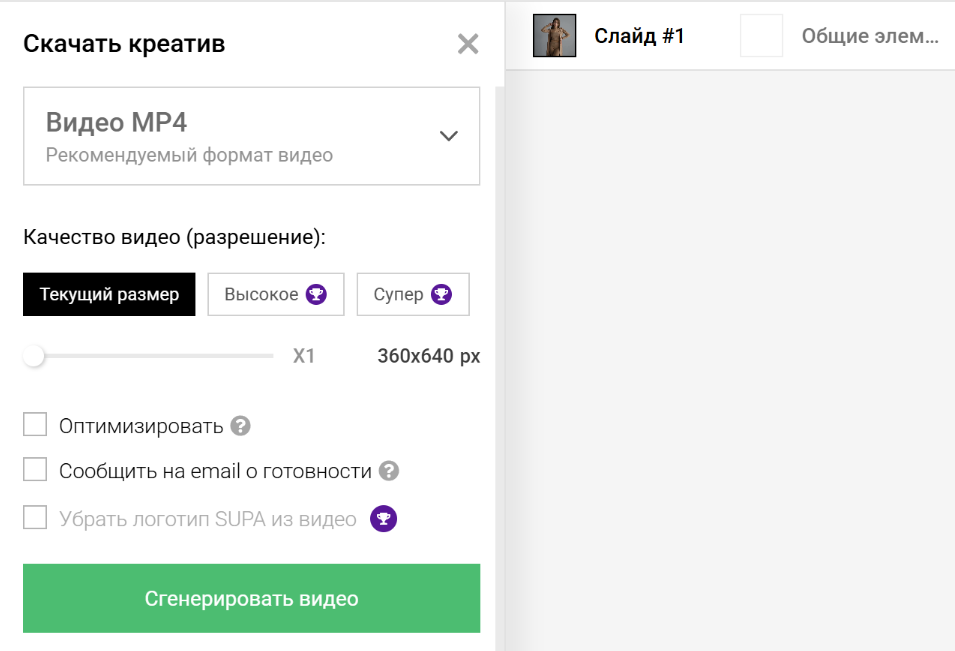Click the resolution scale slider handle

click(x=35, y=356)
